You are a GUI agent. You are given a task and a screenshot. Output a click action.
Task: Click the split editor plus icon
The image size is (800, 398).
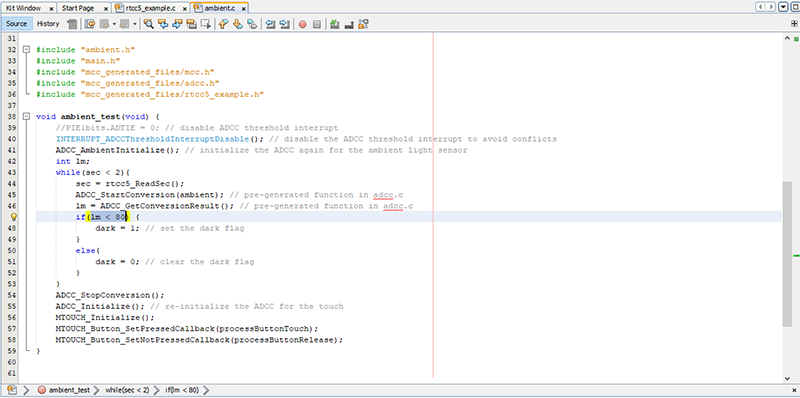[793, 23]
